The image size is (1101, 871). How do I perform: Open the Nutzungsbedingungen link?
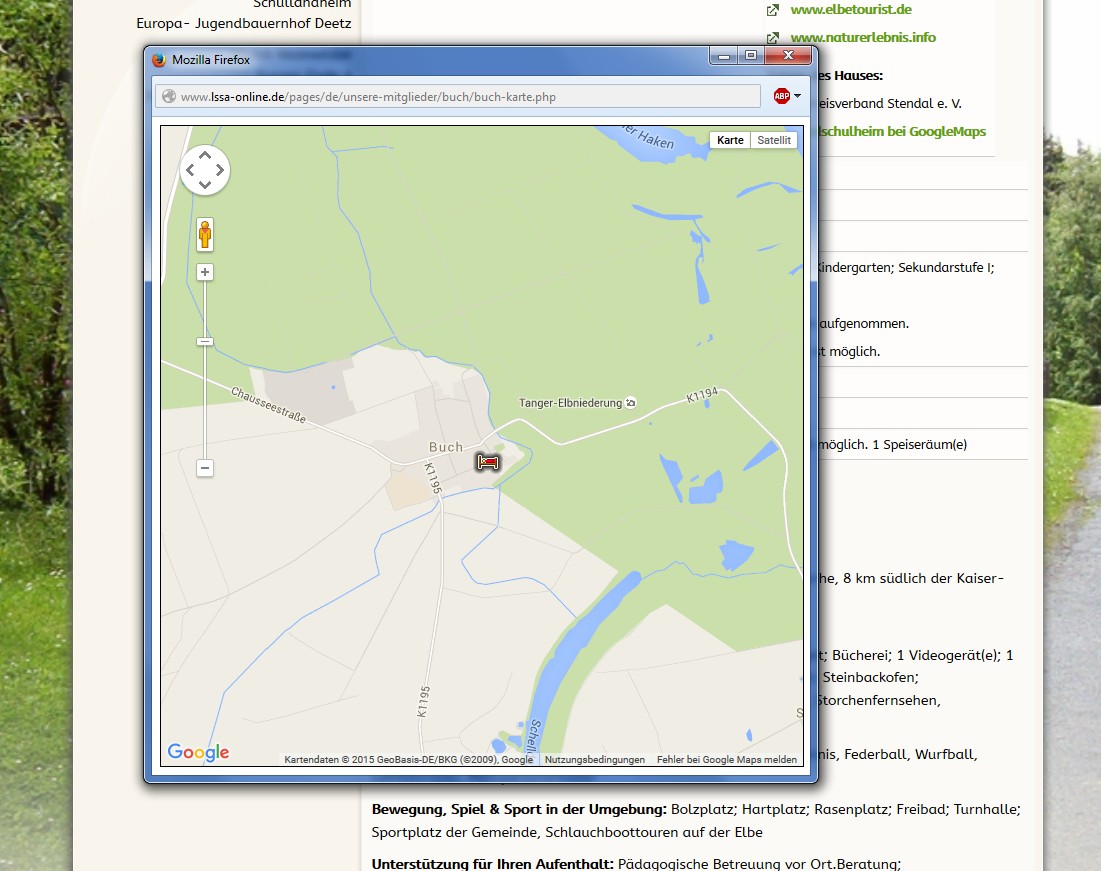[x=595, y=759]
